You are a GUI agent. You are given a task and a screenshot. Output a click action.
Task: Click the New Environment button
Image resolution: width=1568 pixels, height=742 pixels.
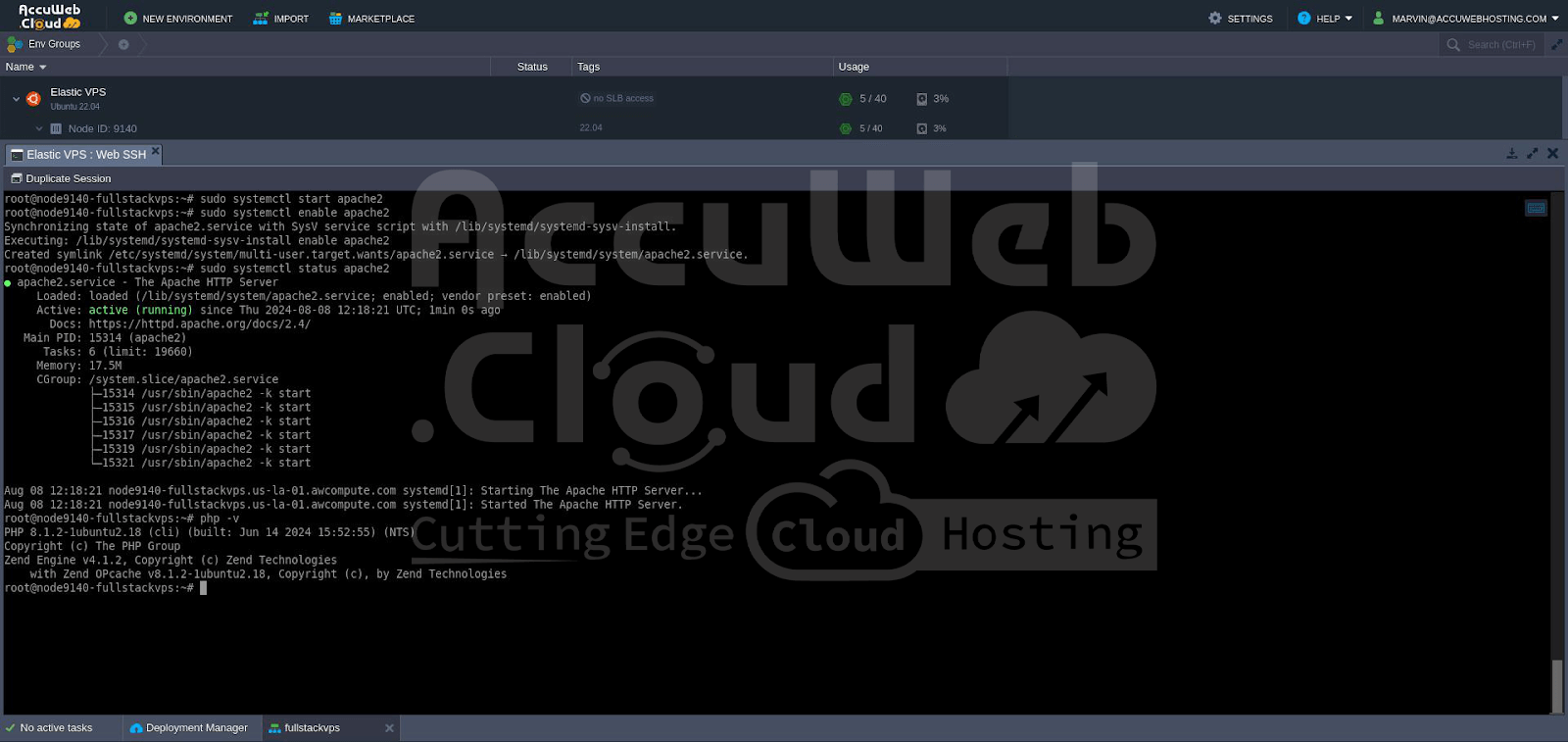click(x=177, y=19)
